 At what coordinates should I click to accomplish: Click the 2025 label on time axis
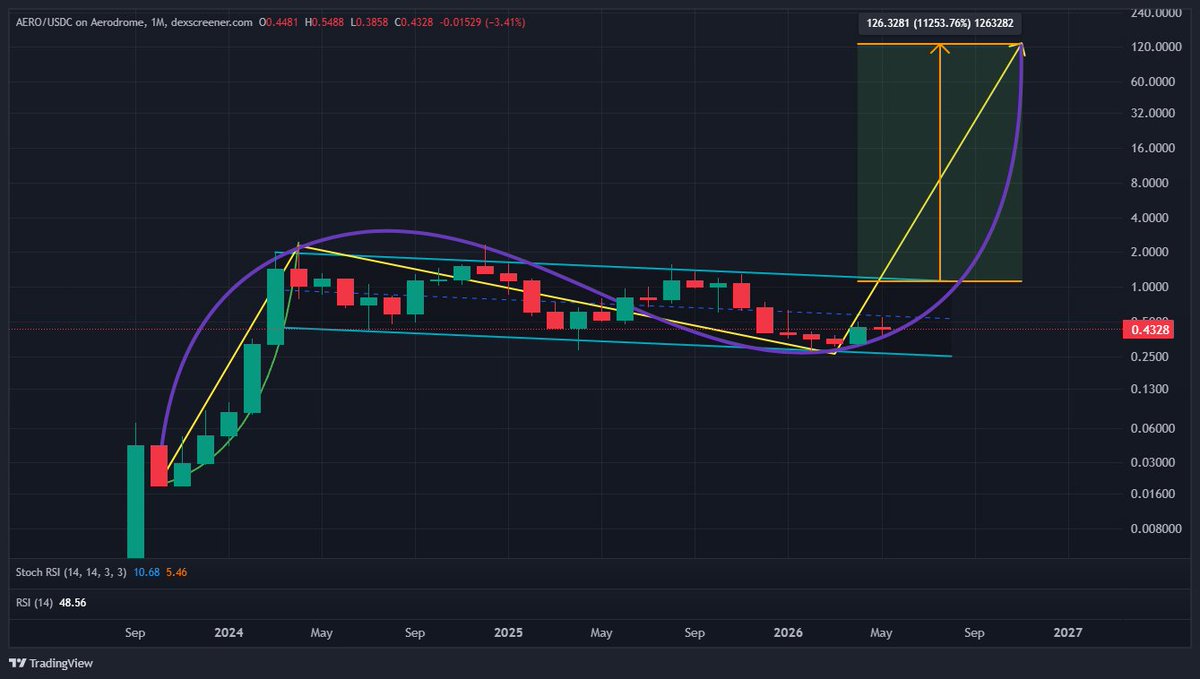click(x=508, y=633)
